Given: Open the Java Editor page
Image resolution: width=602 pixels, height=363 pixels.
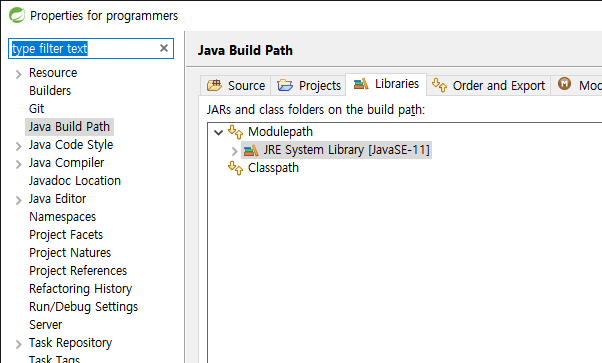Looking at the screenshot, I should (x=58, y=199).
